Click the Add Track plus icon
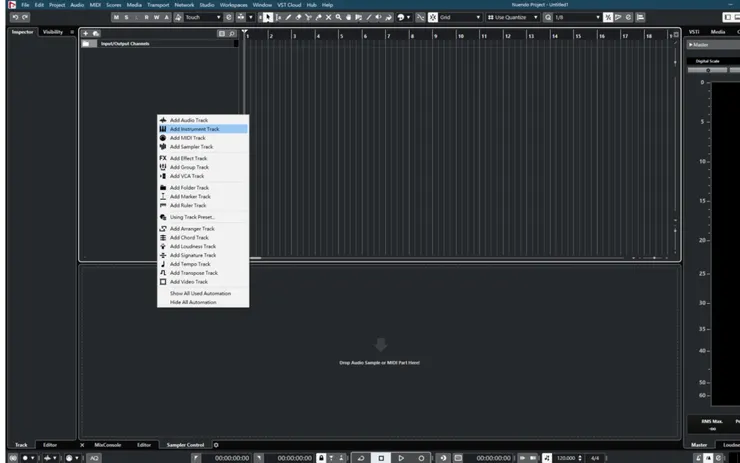Viewport: 740px width, 463px height. (x=85, y=34)
